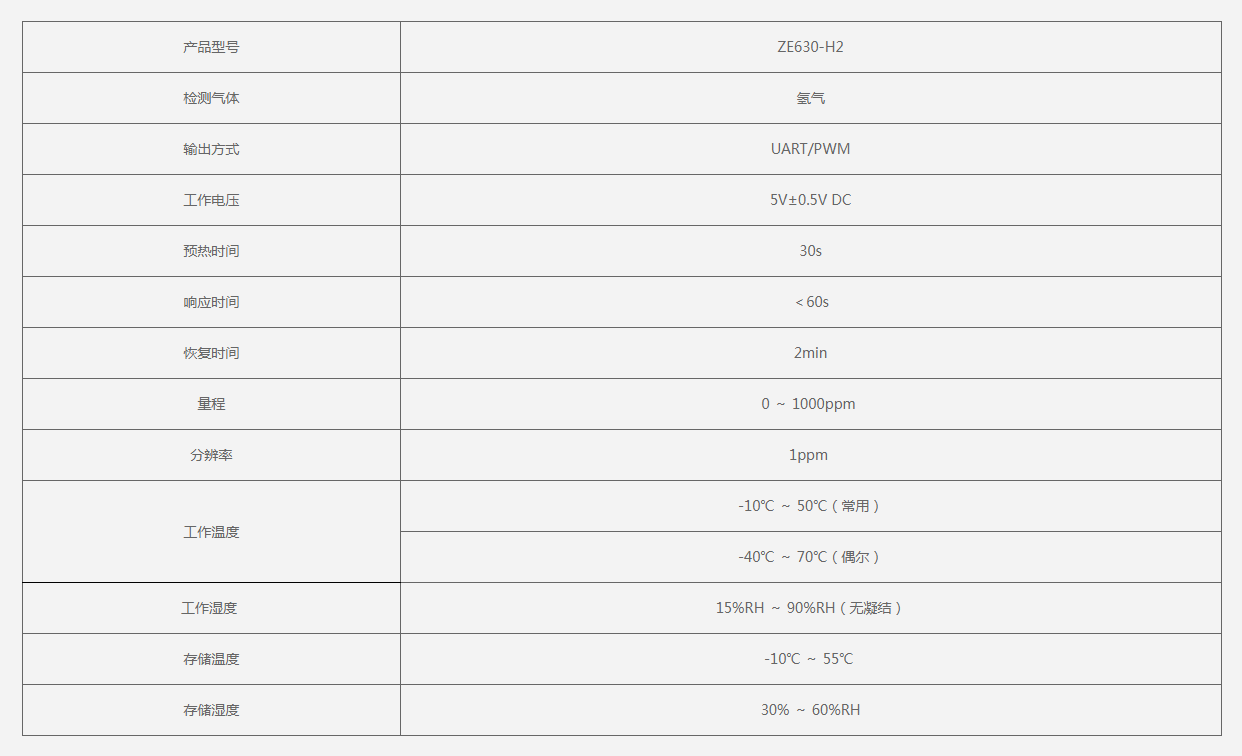Click the 5V±0.5V DC voltage value

pyautogui.click(x=810, y=200)
